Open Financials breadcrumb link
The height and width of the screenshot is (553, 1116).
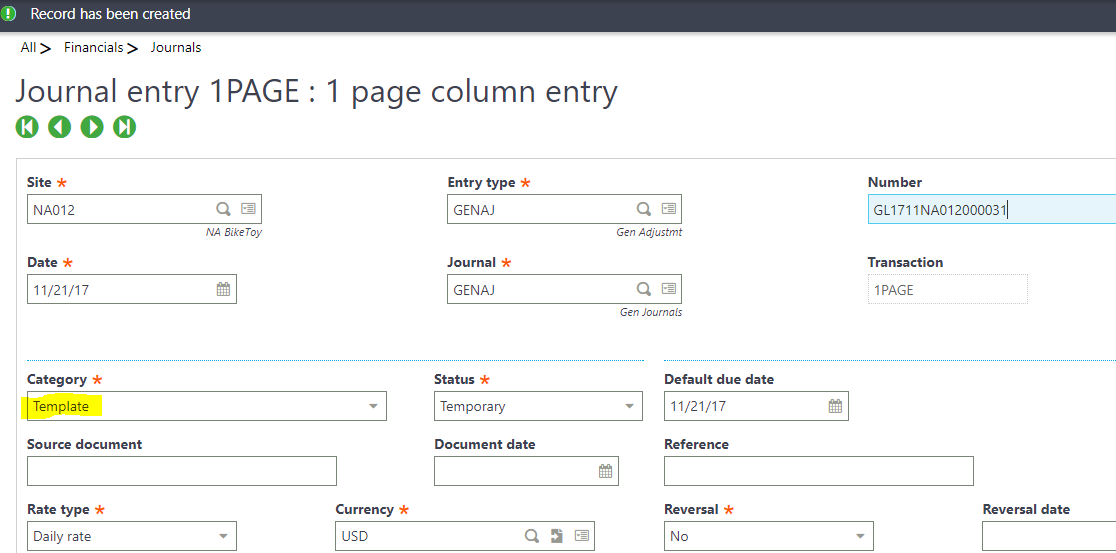93,47
